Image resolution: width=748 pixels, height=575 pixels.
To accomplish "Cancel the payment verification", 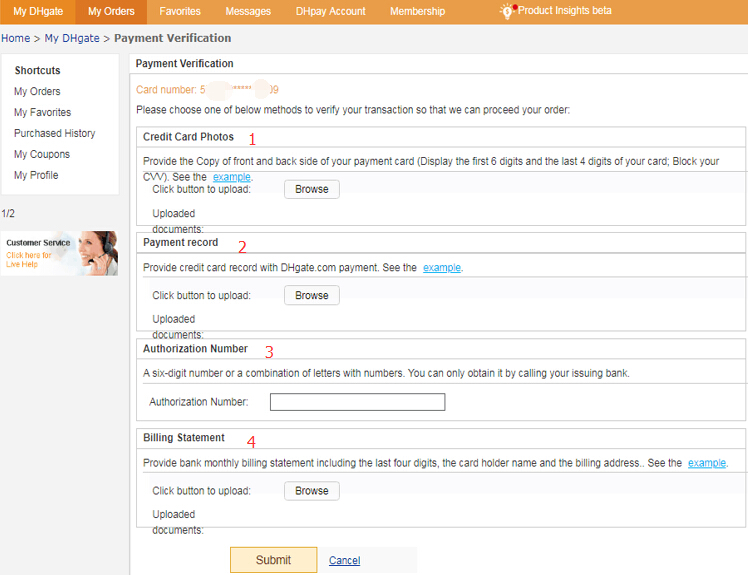I will (344, 560).
